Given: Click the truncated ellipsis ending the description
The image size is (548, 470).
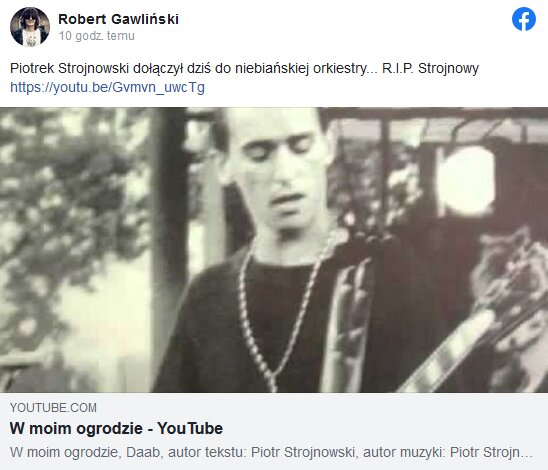Looking at the screenshot, I should click(x=526, y=454).
